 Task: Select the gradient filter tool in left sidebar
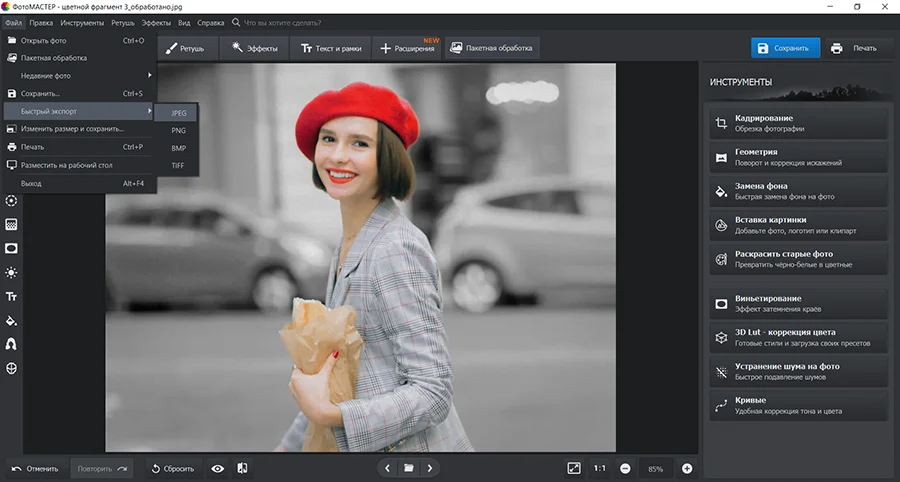coord(11,224)
